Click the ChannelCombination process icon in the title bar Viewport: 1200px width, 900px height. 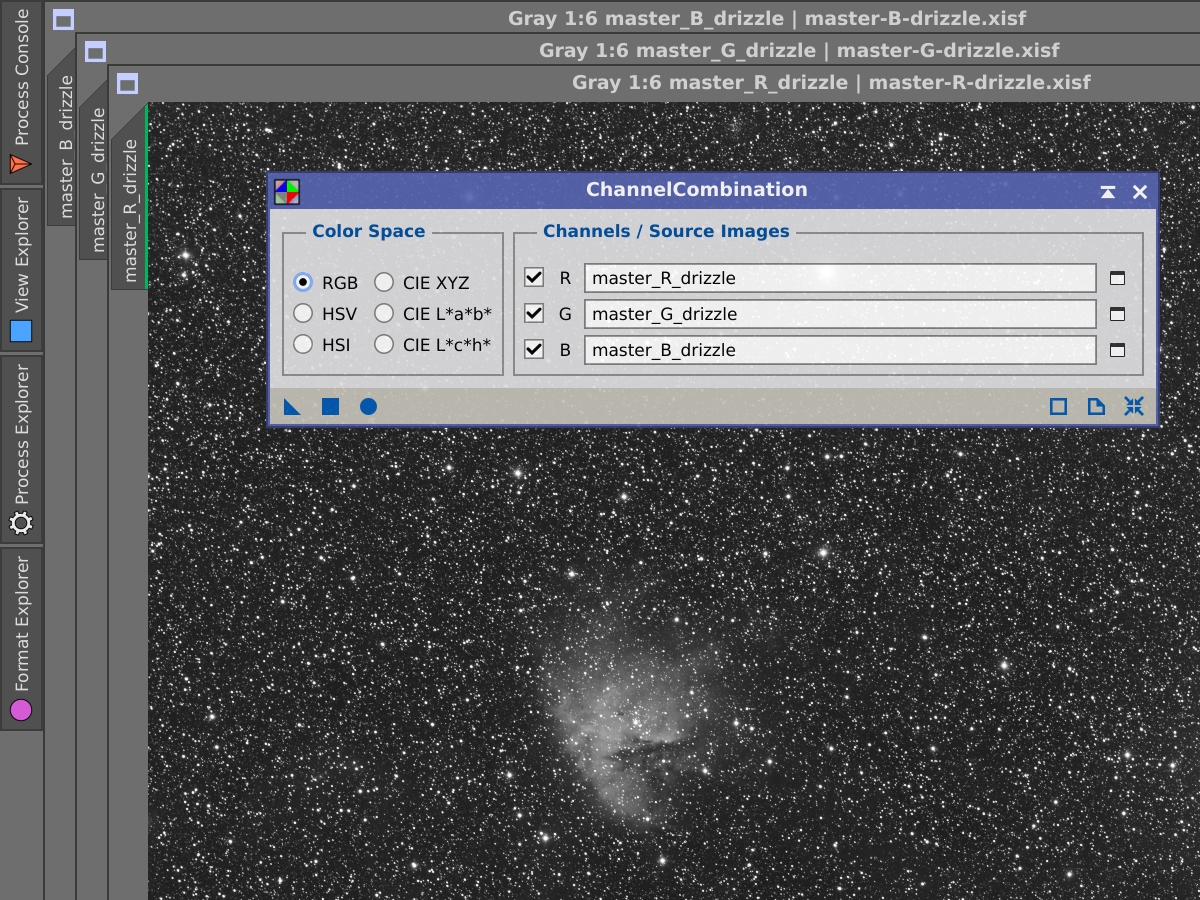click(287, 191)
